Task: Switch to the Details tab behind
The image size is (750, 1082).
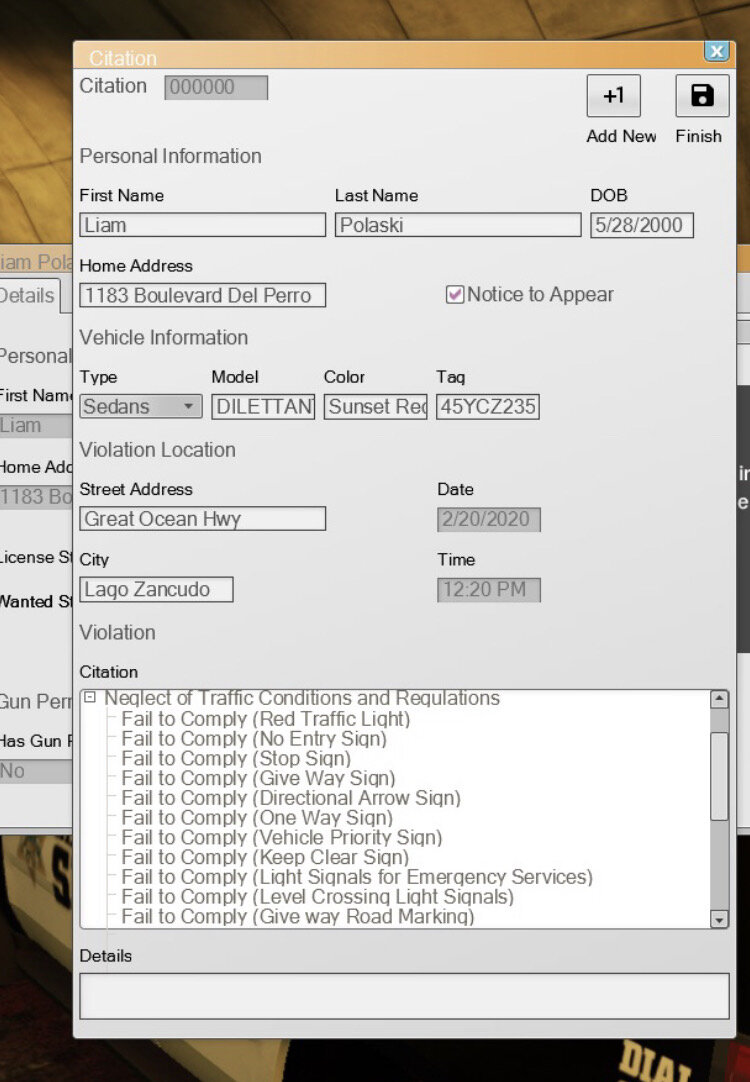Action: point(28,295)
